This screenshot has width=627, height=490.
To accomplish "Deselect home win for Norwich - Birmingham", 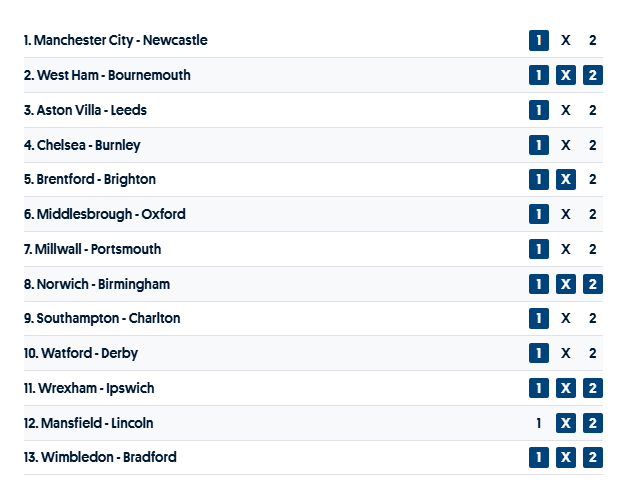I will [539, 284].
